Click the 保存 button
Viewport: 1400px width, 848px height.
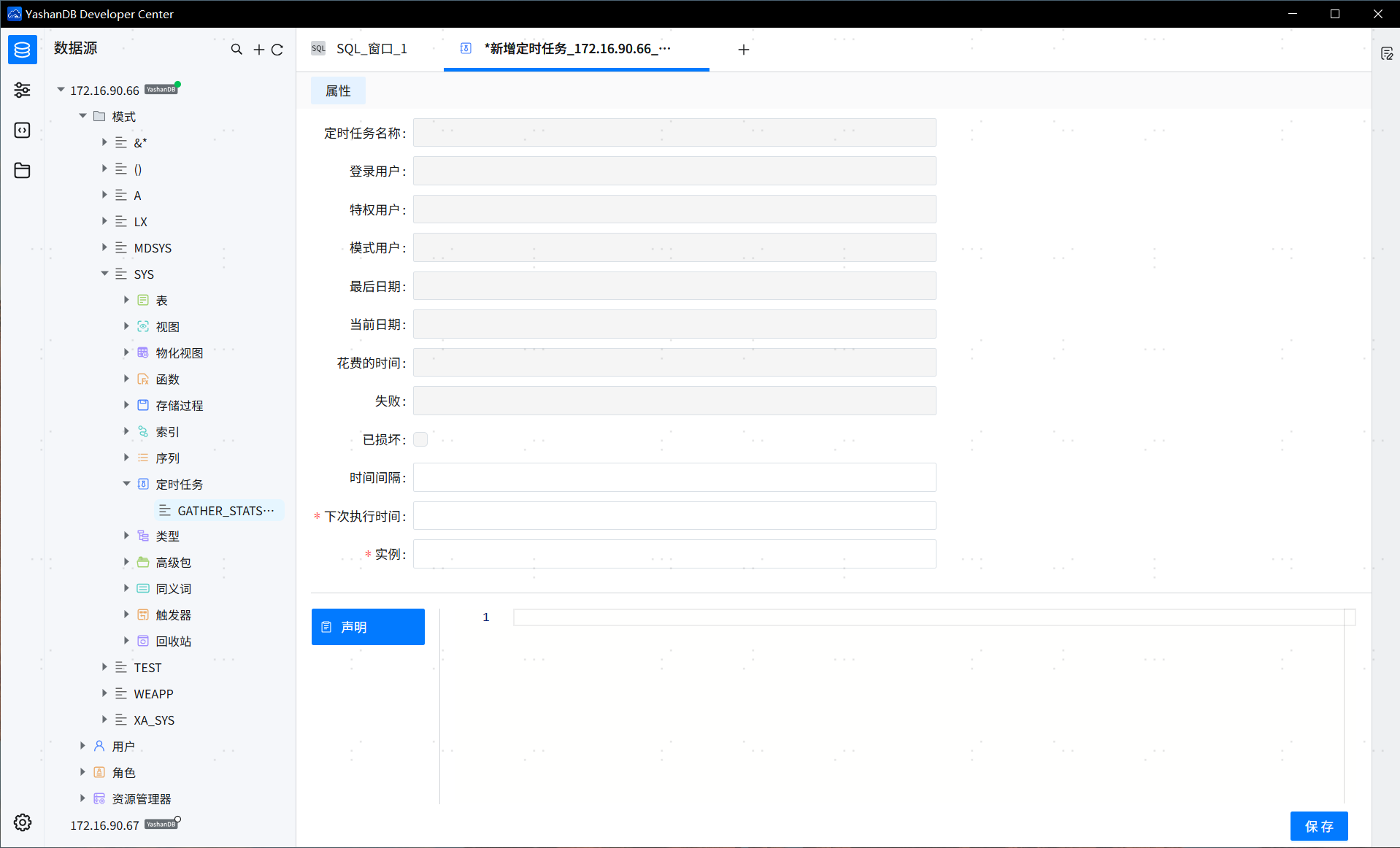(x=1318, y=825)
